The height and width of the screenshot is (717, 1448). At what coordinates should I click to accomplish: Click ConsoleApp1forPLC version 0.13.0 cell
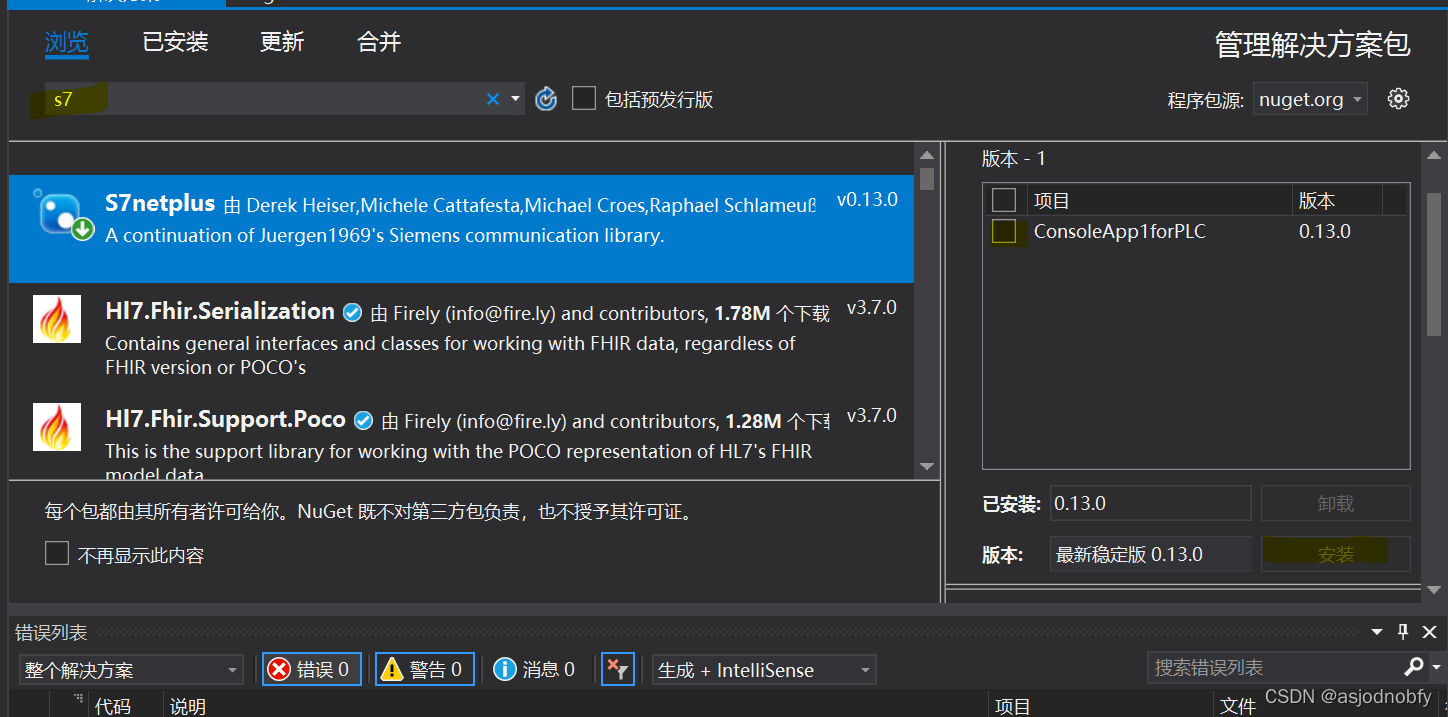tap(1325, 231)
